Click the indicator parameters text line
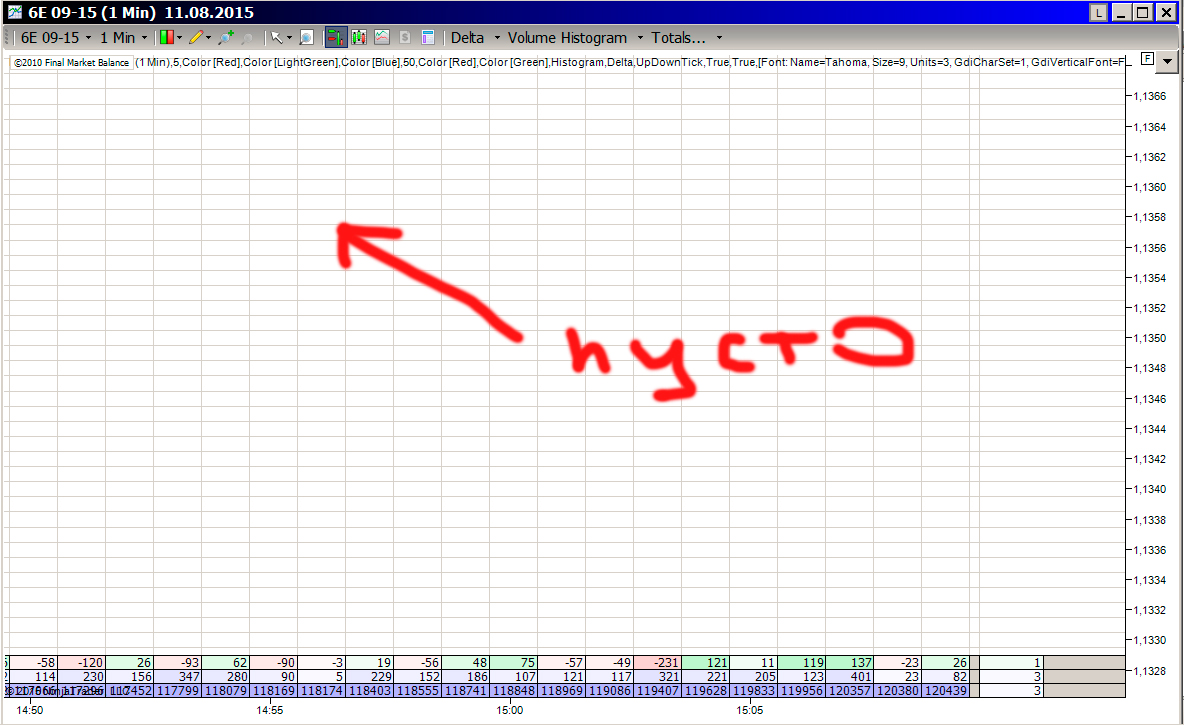The width and height of the screenshot is (1184, 725). point(631,62)
